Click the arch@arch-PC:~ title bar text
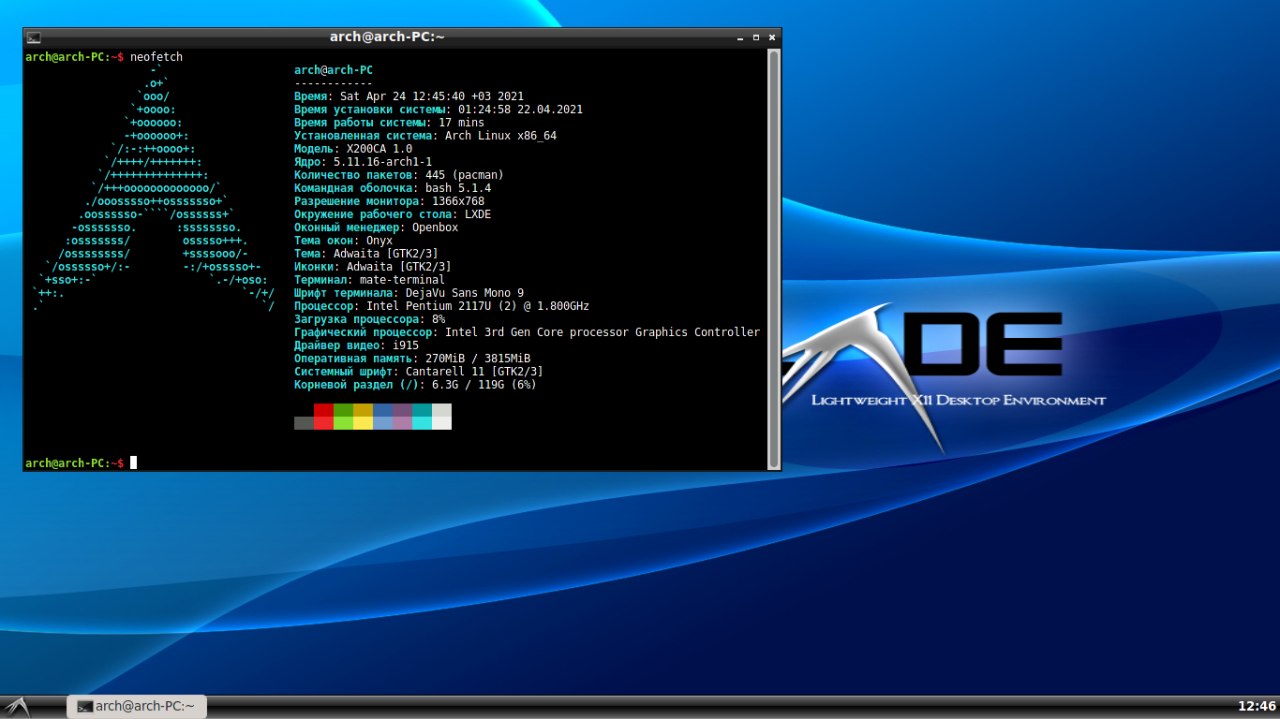The height and width of the screenshot is (719, 1280). coord(387,37)
